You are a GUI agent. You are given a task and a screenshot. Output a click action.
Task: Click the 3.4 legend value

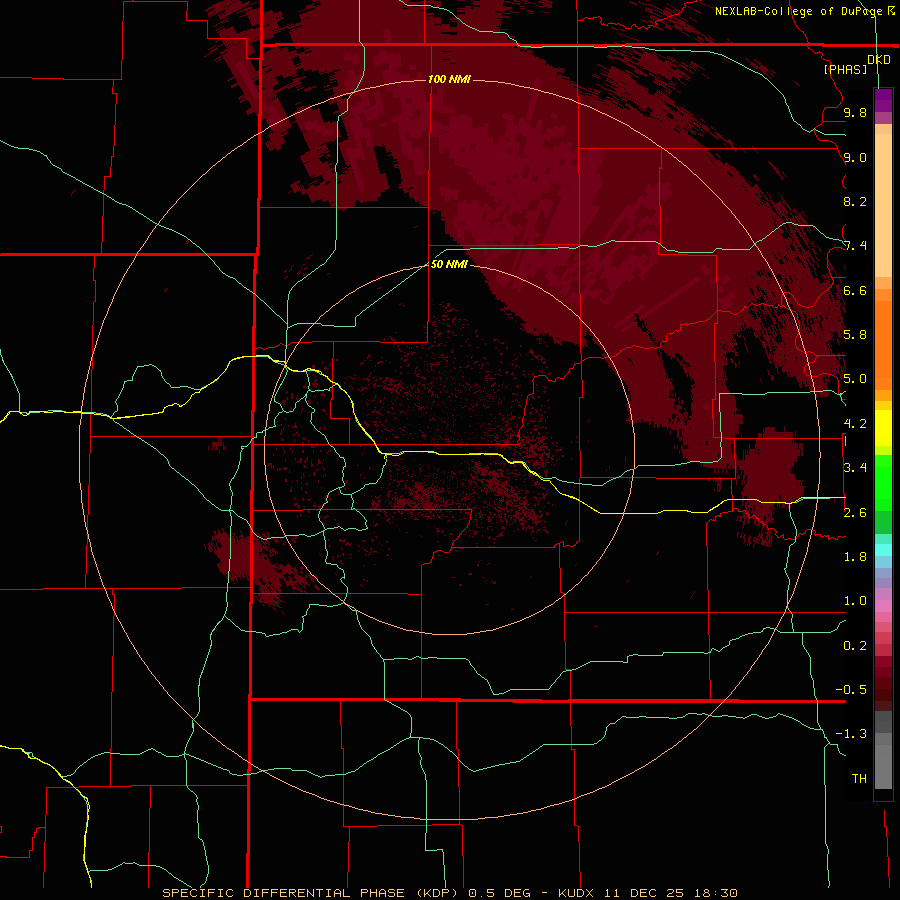point(855,468)
